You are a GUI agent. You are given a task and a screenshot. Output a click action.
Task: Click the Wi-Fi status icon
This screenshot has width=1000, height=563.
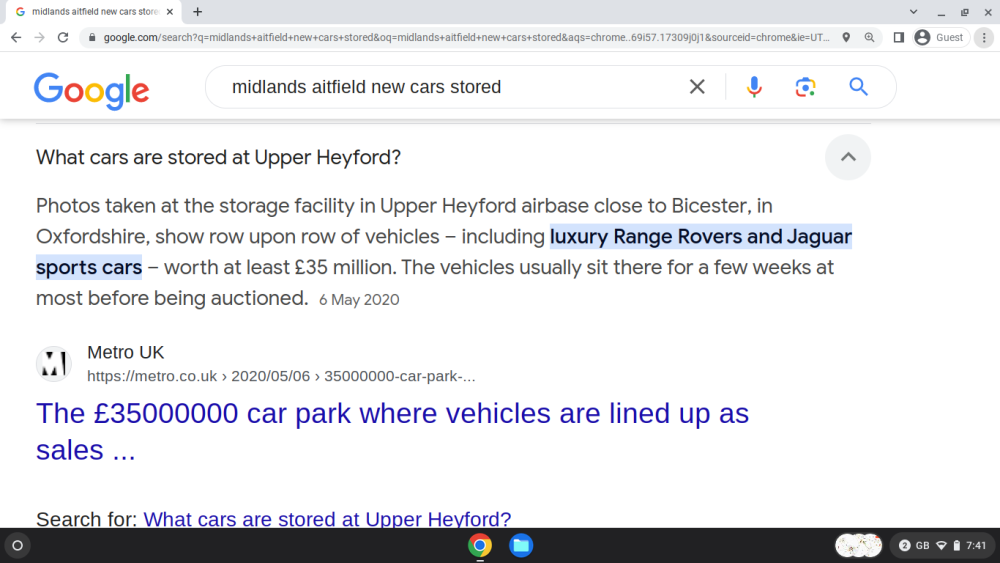(941, 545)
